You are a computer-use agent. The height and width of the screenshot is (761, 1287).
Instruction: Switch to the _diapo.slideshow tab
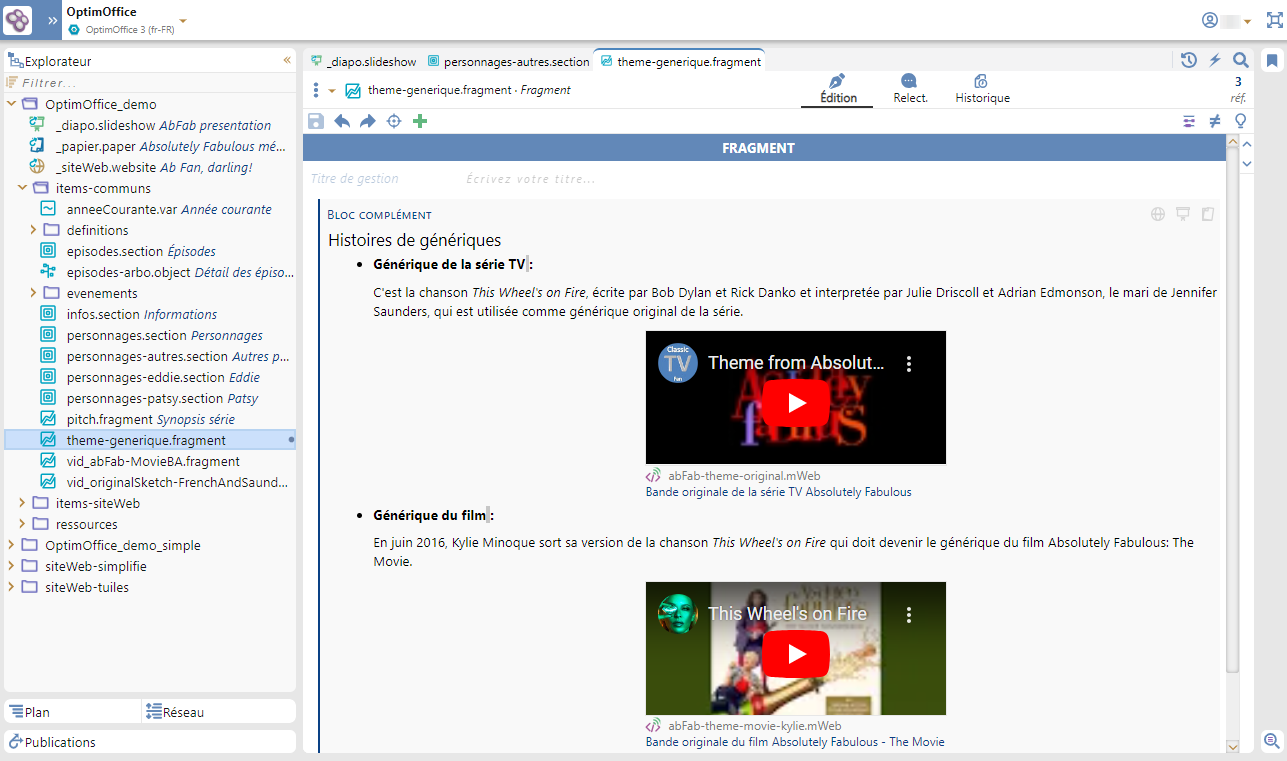pos(363,61)
